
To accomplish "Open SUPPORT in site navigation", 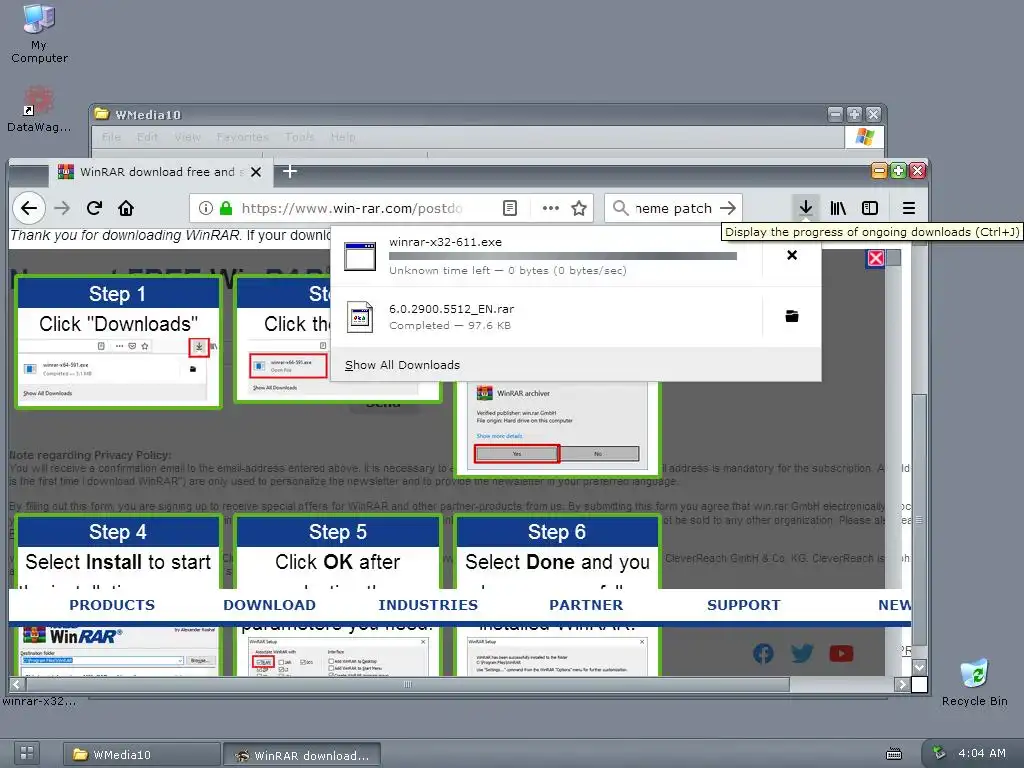I will pyautogui.click(x=743, y=605).
